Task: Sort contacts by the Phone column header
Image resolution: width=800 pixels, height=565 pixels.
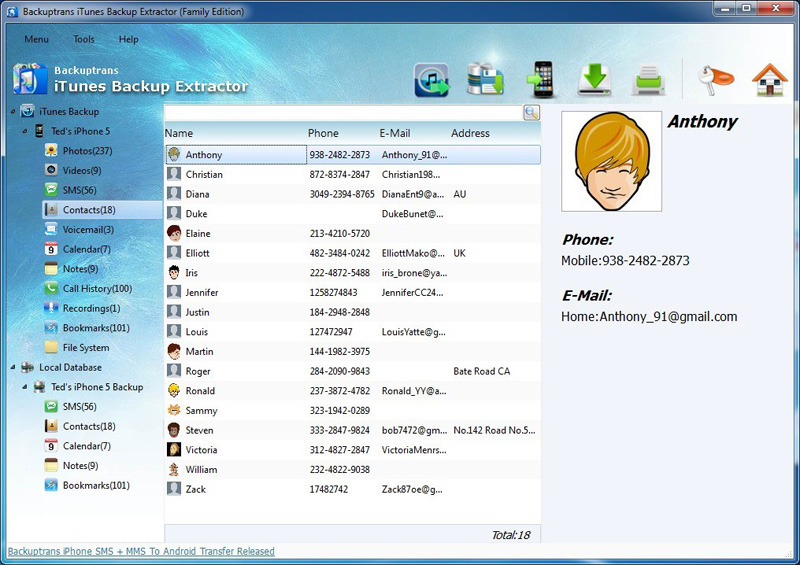Action: [323, 133]
